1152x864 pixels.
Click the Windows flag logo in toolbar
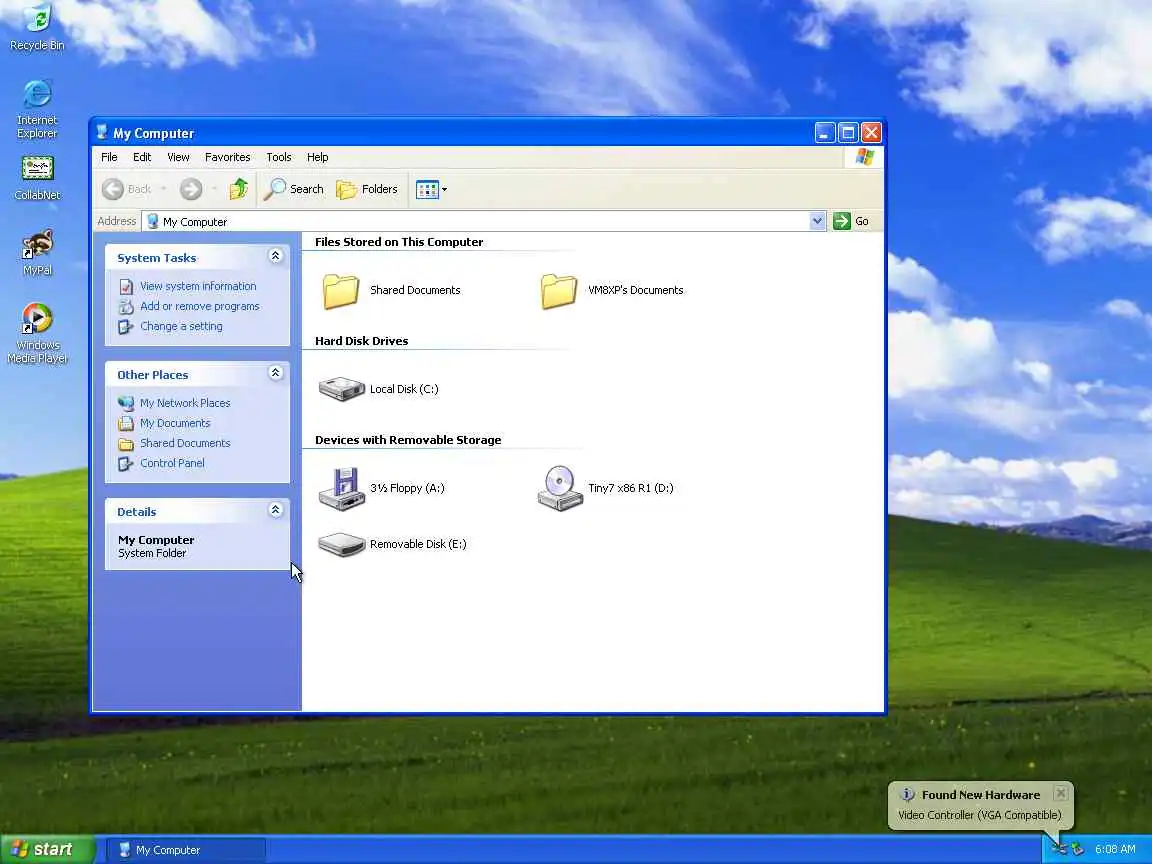864,157
